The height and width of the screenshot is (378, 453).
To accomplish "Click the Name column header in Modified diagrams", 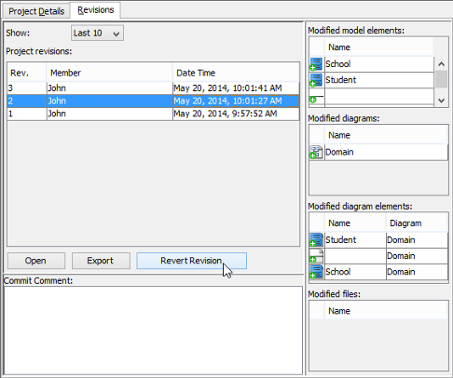I will 386,135.
